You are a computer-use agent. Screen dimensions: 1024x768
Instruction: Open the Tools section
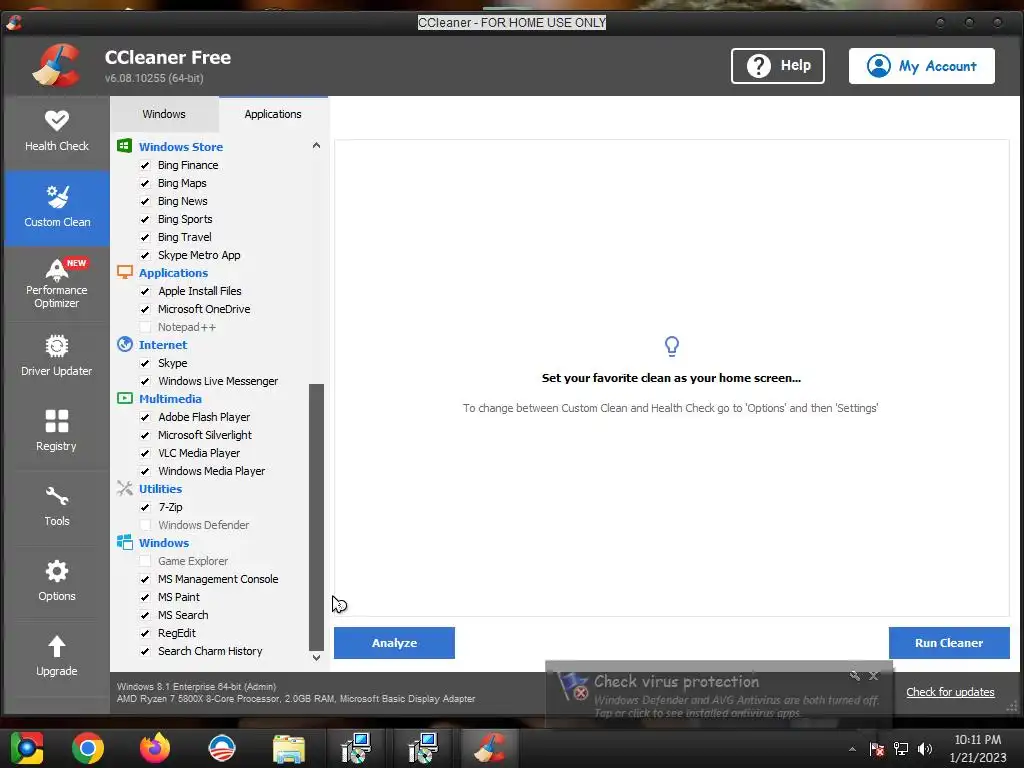tap(57, 507)
